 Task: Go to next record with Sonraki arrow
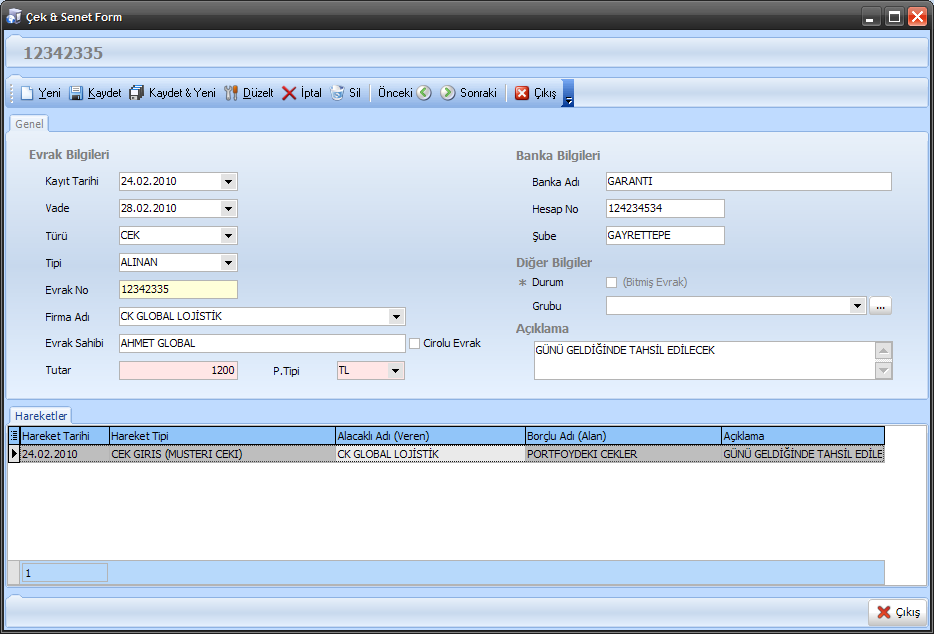(x=448, y=93)
